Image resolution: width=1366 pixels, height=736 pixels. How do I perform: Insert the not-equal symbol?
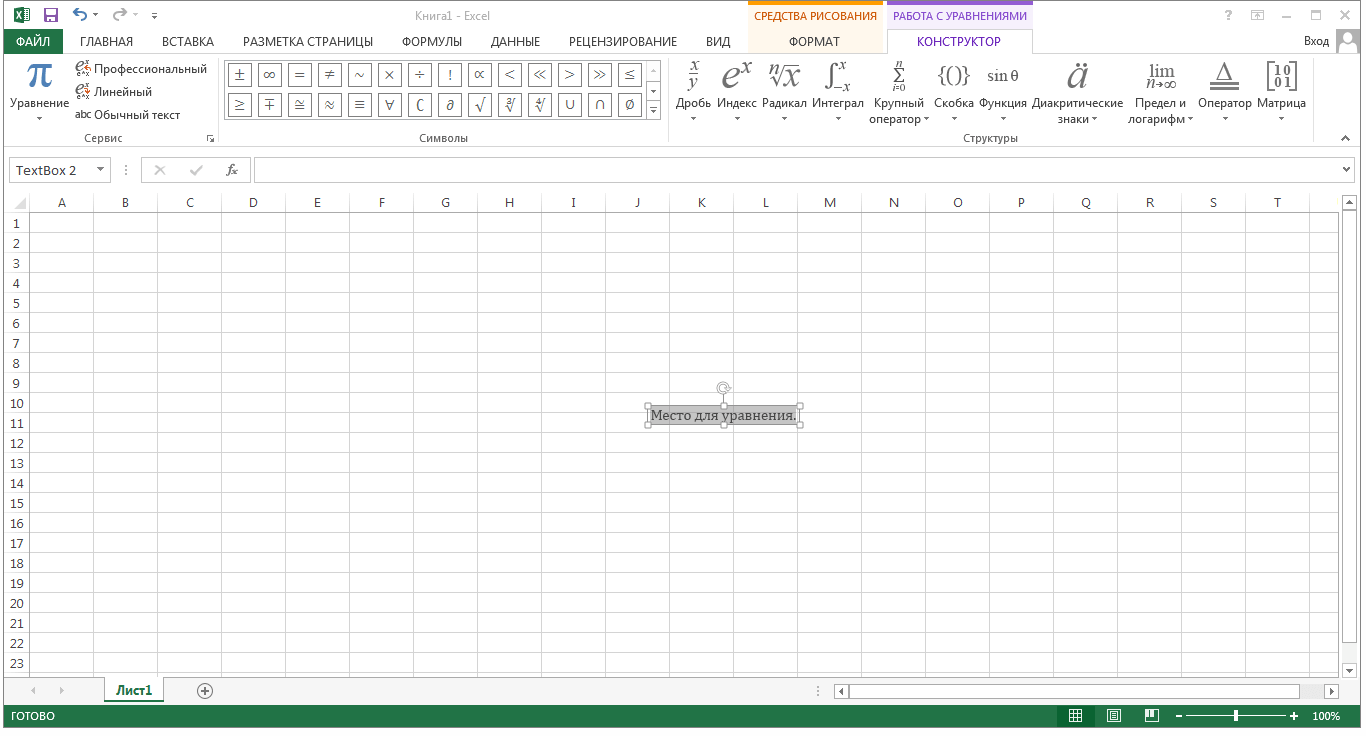point(330,74)
